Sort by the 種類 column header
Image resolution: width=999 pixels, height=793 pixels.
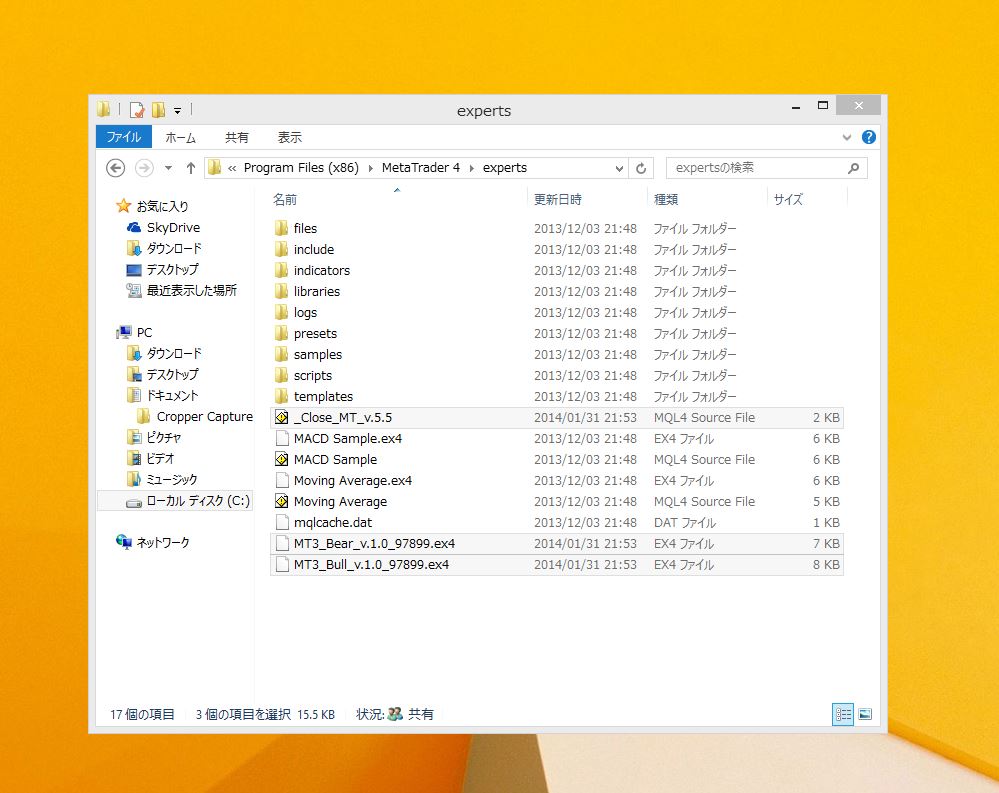(666, 199)
